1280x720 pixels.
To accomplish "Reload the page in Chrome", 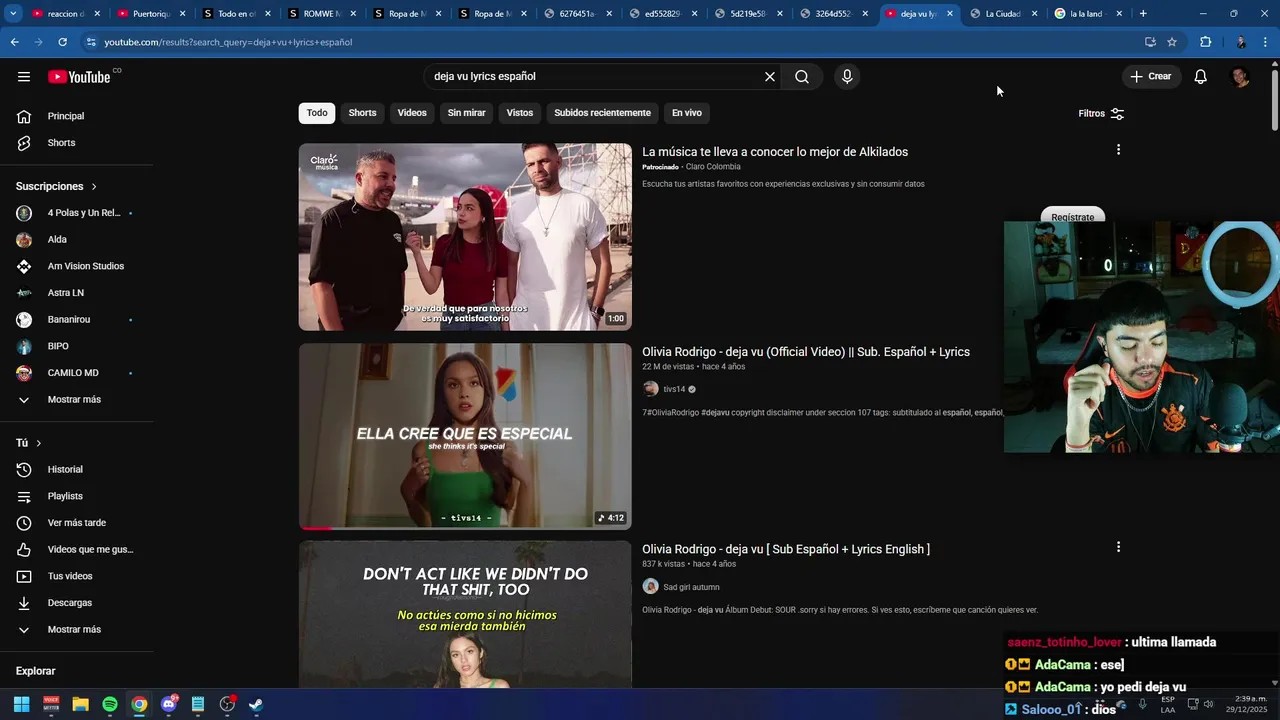I will (x=62, y=42).
